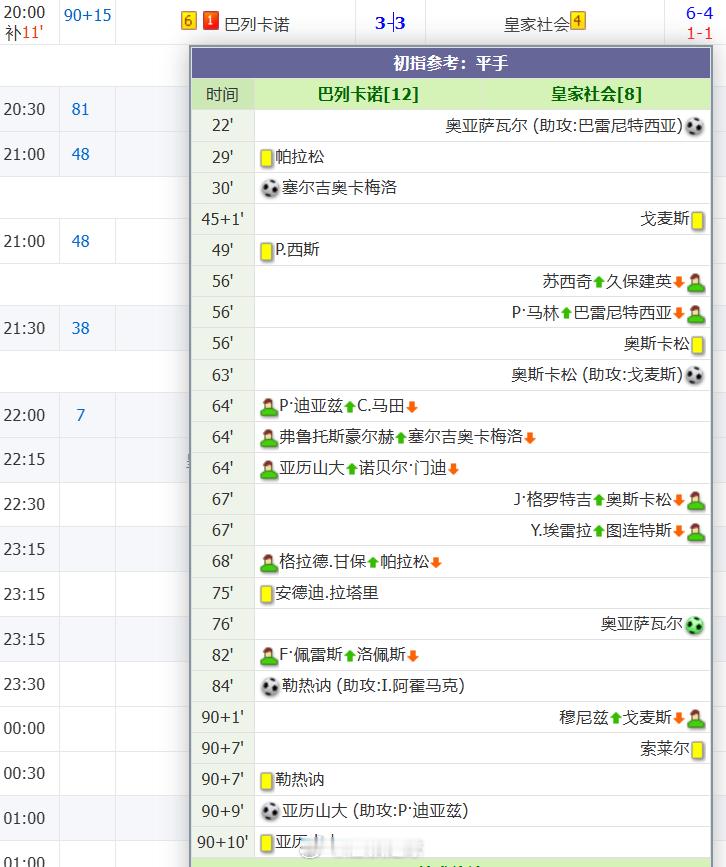Screen dimensions: 726x867
Task: Open the 皇家社会 team link in match row
Action: 536,24
